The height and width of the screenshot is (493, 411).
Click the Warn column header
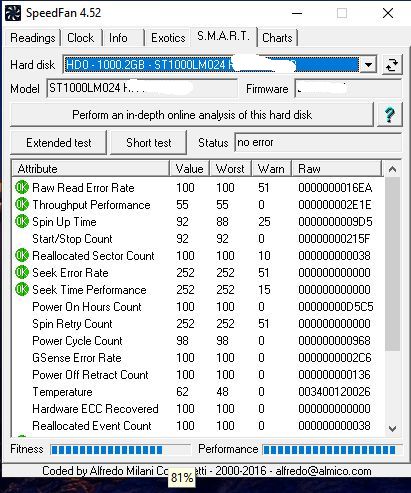click(x=271, y=169)
